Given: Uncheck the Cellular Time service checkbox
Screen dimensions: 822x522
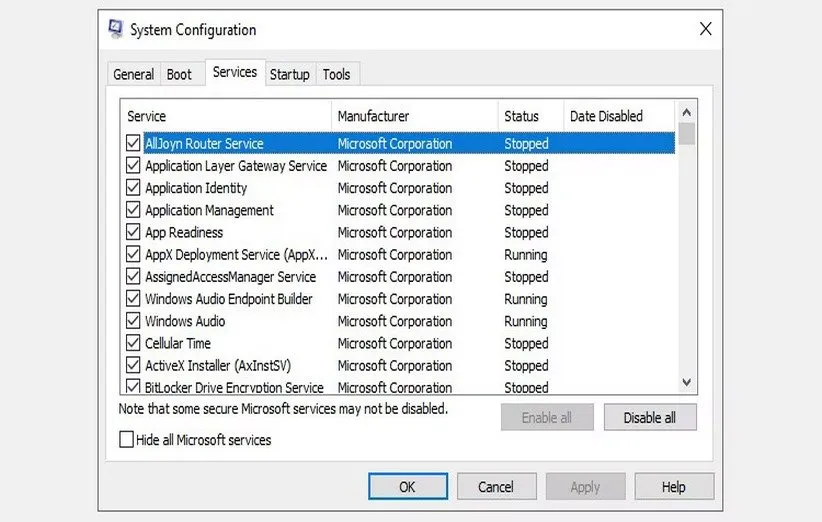Looking at the screenshot, I should tap(133, 343).
